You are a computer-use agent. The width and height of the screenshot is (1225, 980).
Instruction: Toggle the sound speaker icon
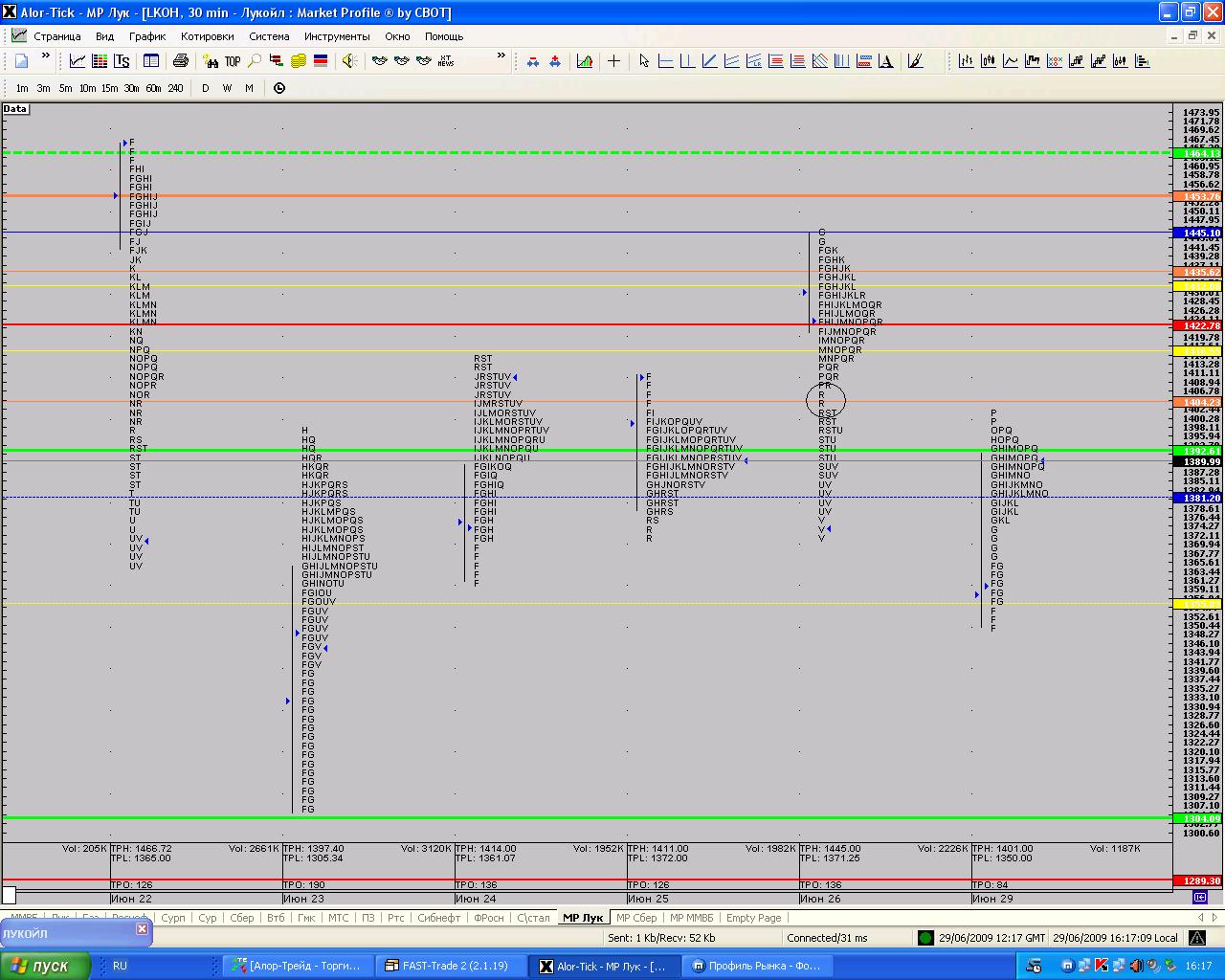(x=349, y=61)
